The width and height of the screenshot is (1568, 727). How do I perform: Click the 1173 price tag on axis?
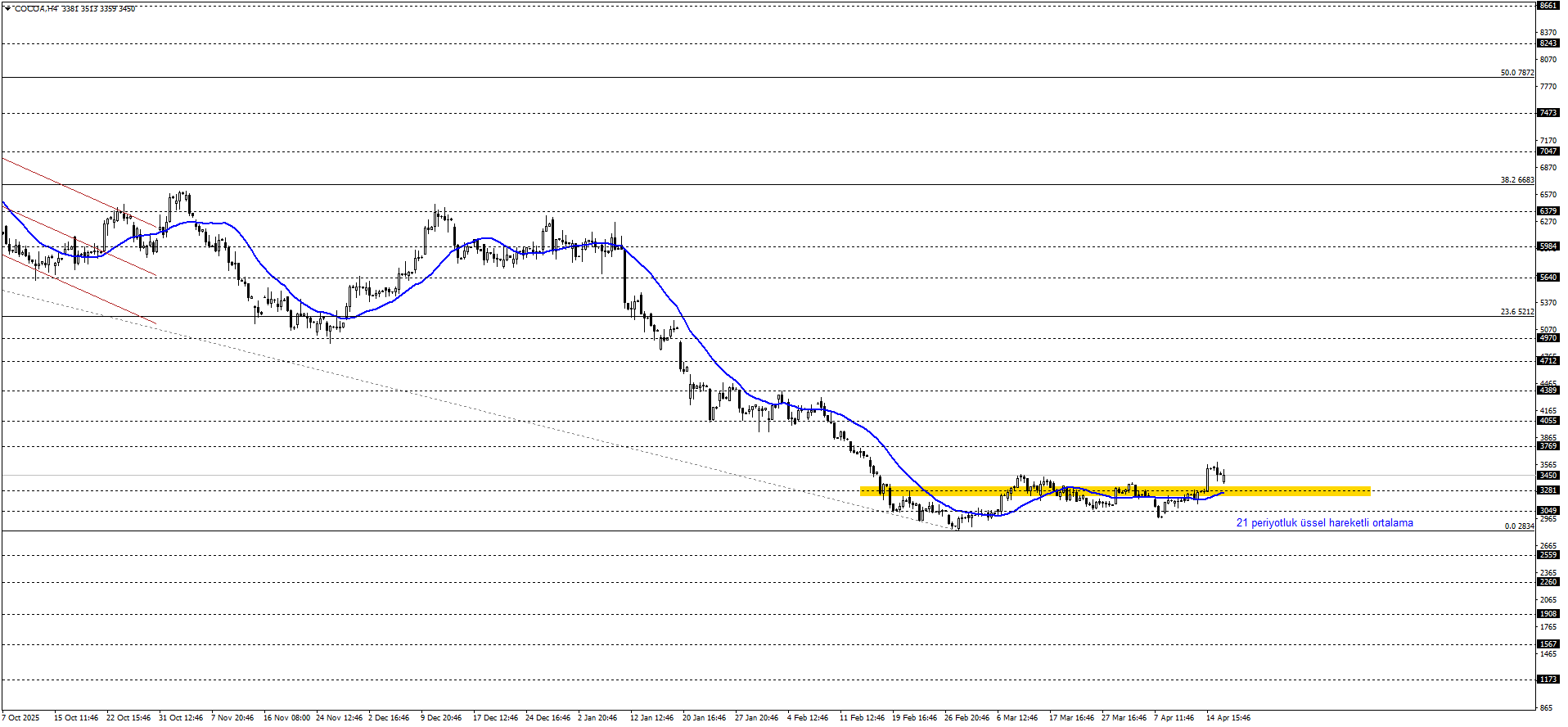tap(1548, 680)
